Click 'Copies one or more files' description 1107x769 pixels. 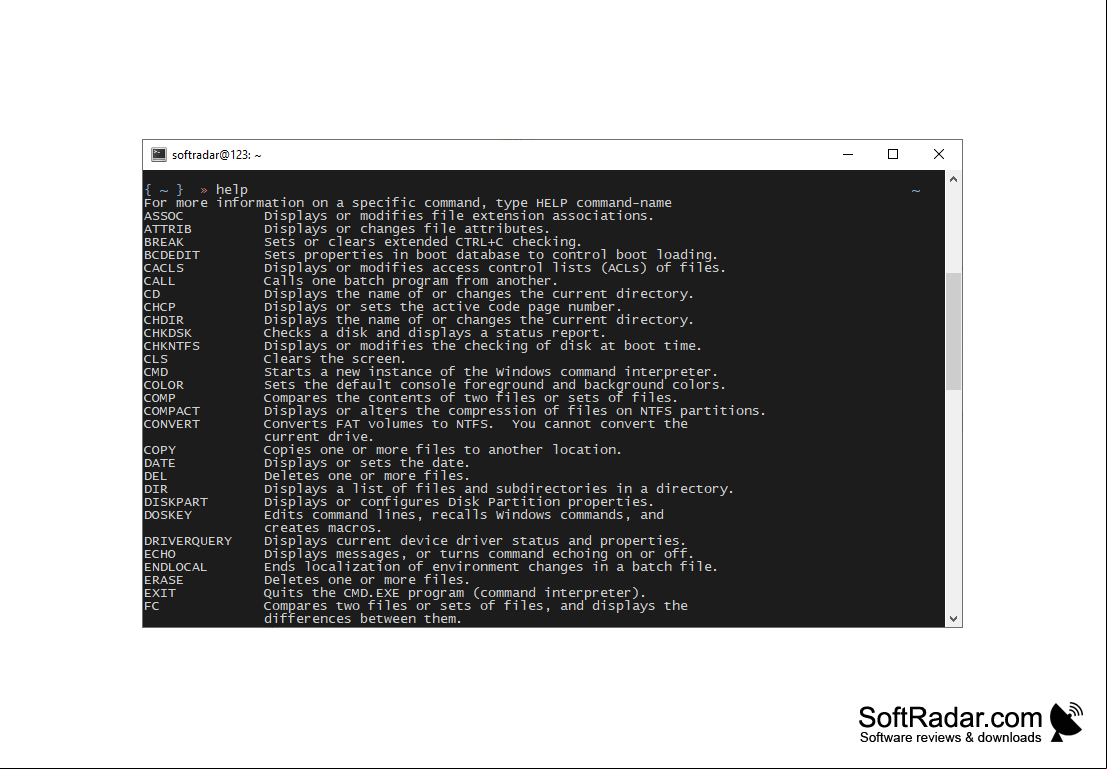[443, 450]
